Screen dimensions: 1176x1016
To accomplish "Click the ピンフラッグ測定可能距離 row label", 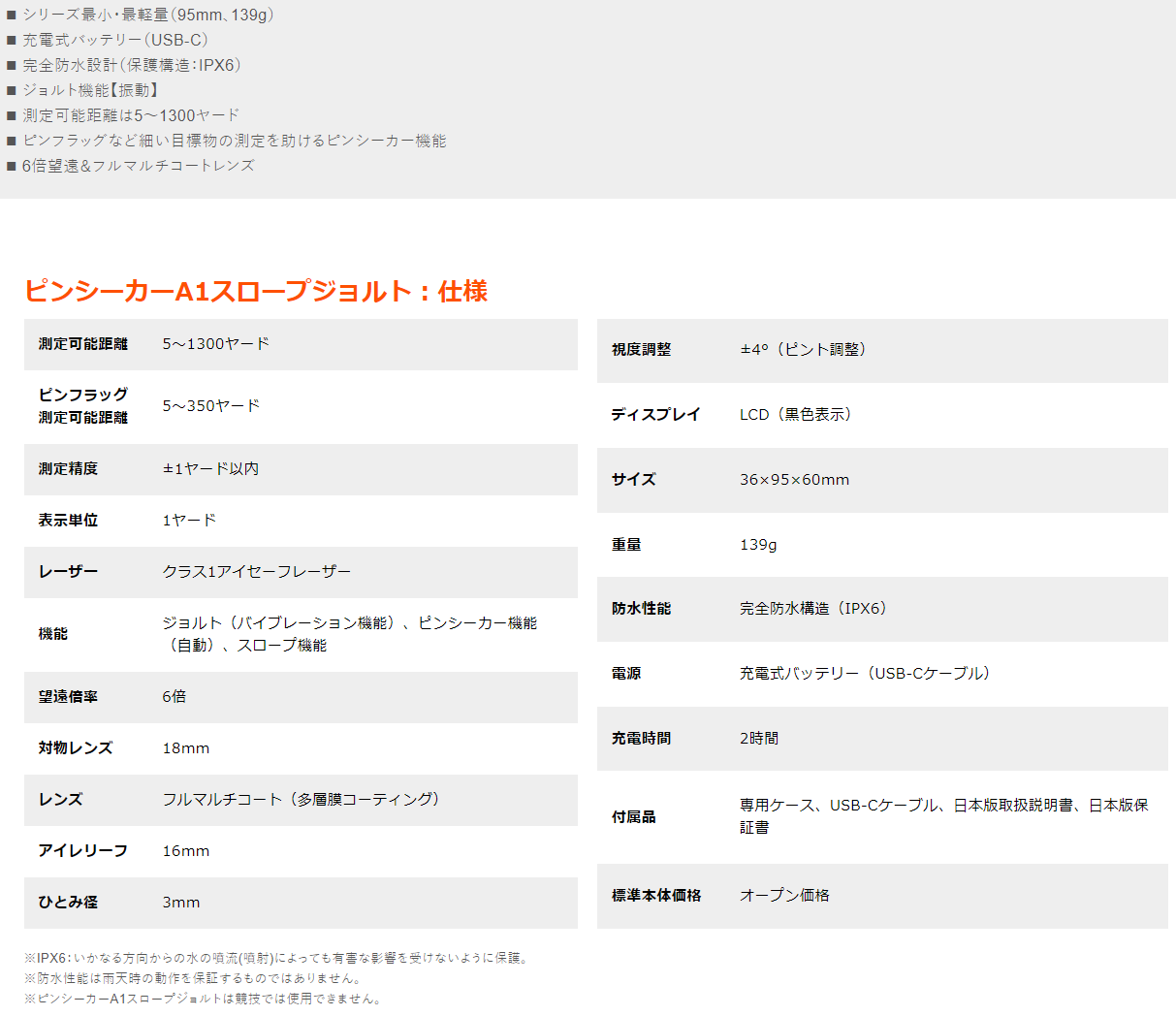I will point(83,406).
